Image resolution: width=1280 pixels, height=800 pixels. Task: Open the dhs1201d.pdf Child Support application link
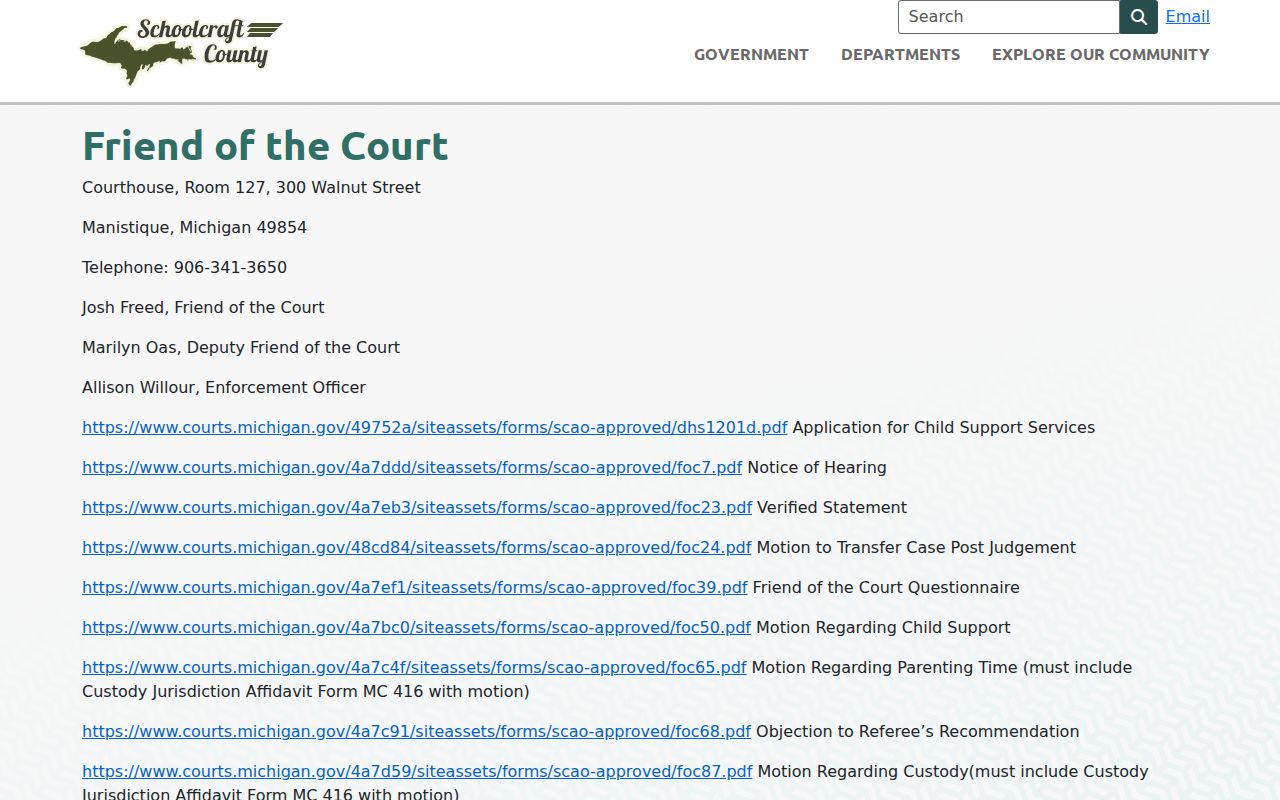pyautogui.click(x=435, y=427)
